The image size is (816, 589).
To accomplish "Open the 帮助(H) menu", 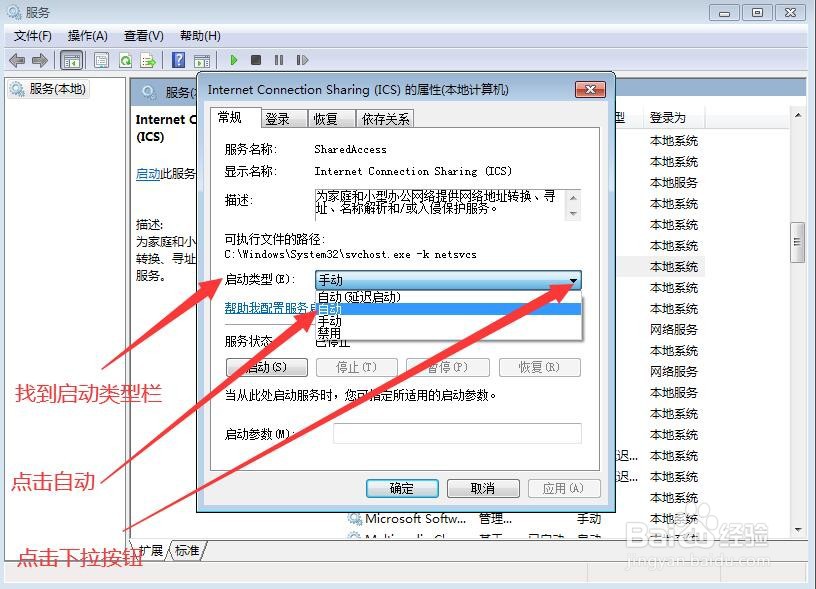I will [x=200, y=36].
